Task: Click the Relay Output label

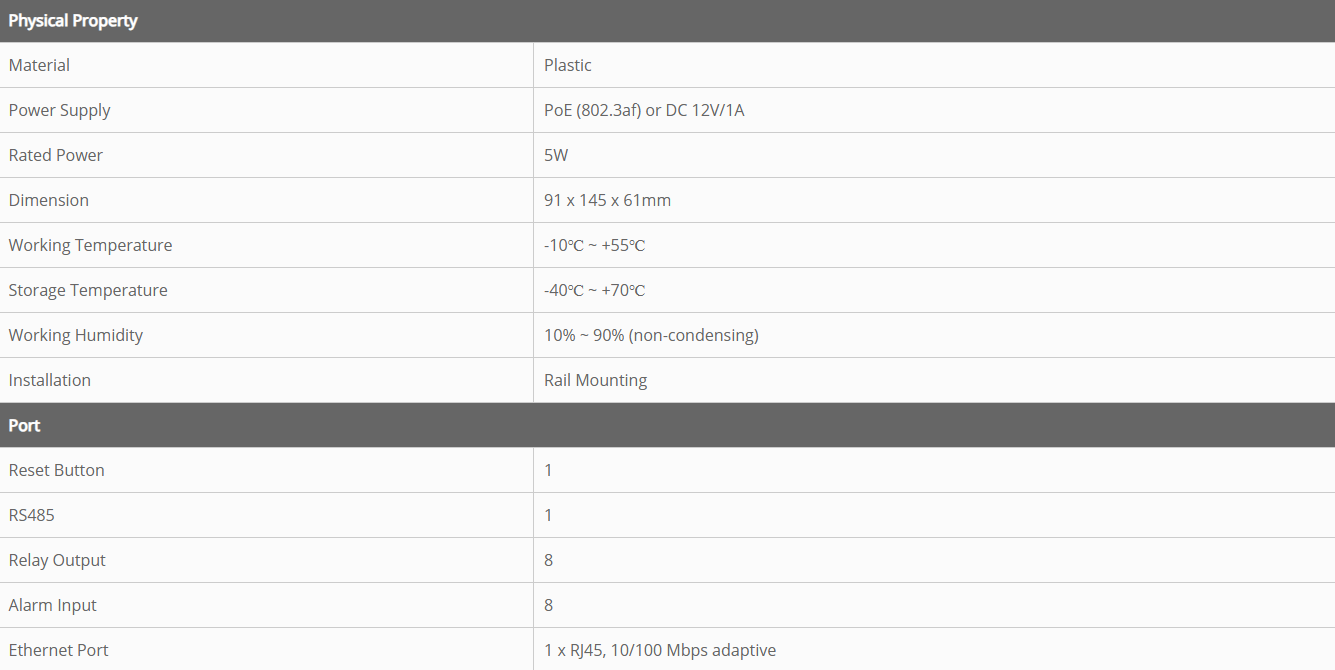Action: [57, 560]
